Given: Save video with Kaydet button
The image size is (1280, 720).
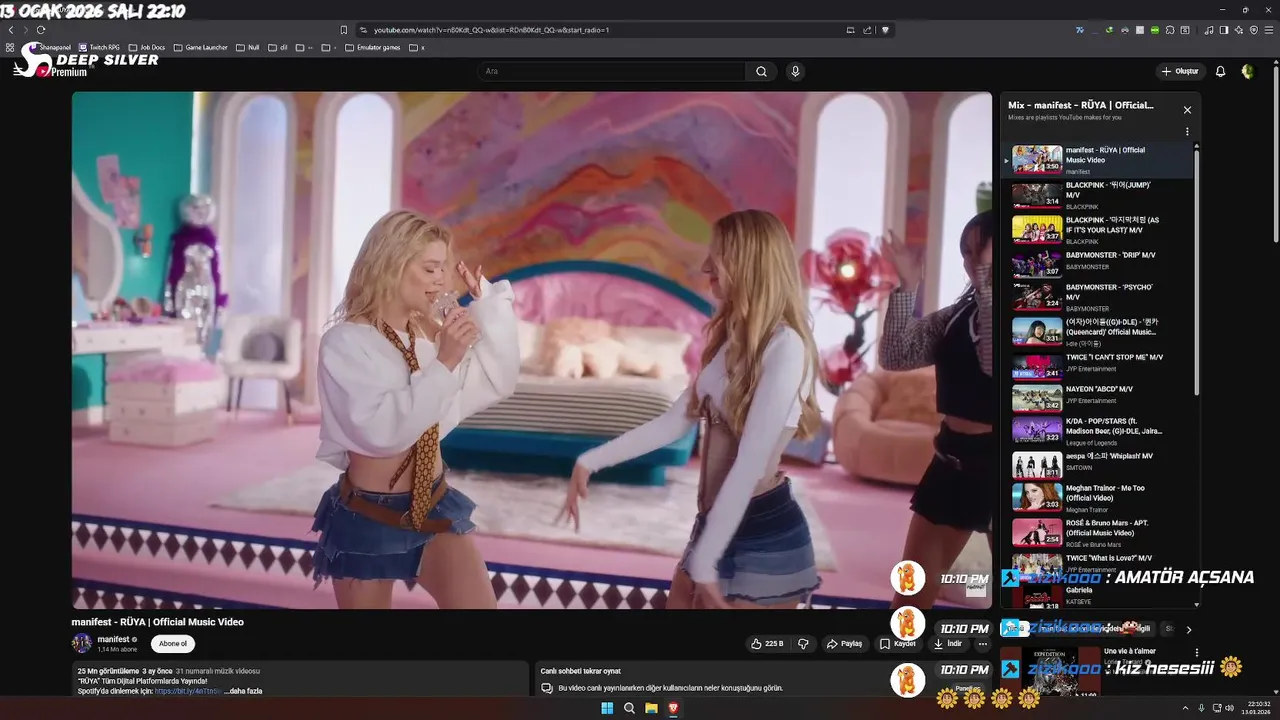Looking at the screenshot, I should coord(898,644).
